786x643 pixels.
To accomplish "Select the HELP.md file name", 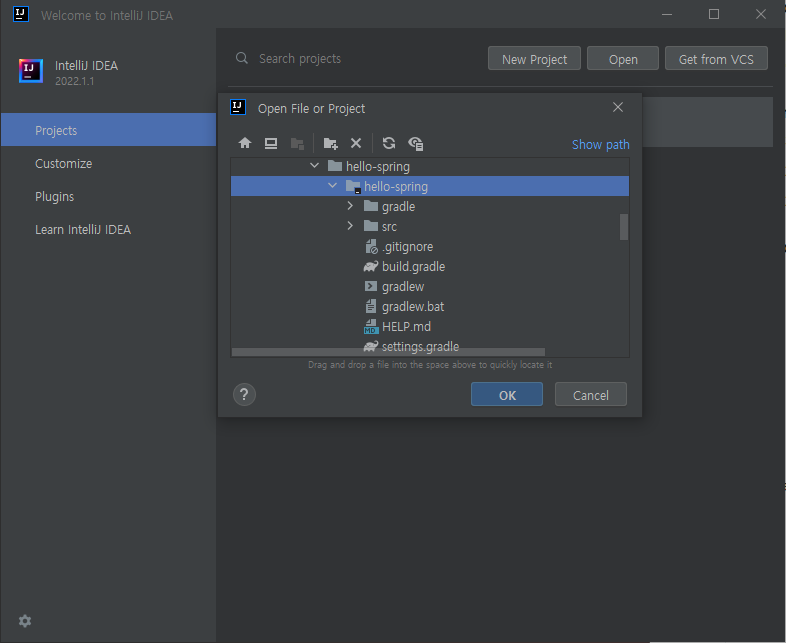I will pyautogui.click(x=407, y=327).
